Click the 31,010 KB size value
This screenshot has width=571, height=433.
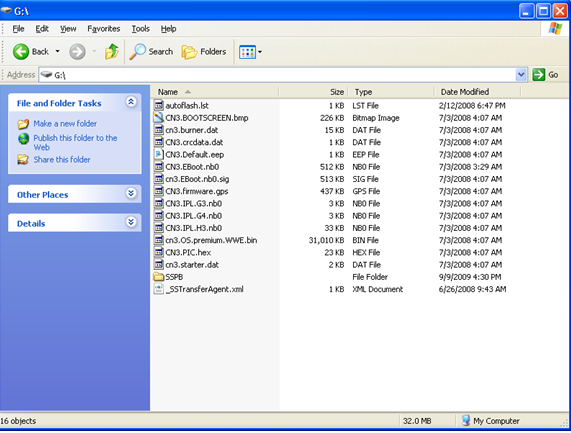pyautogui.click(x=326, y=240)
